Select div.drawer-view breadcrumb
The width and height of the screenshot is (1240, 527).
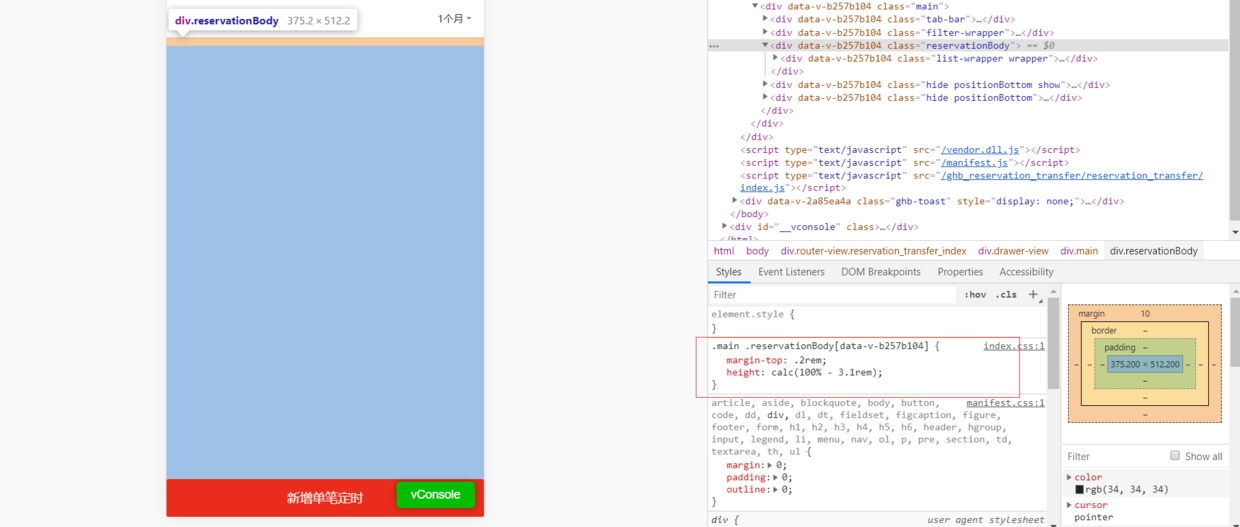(1013, 251)
